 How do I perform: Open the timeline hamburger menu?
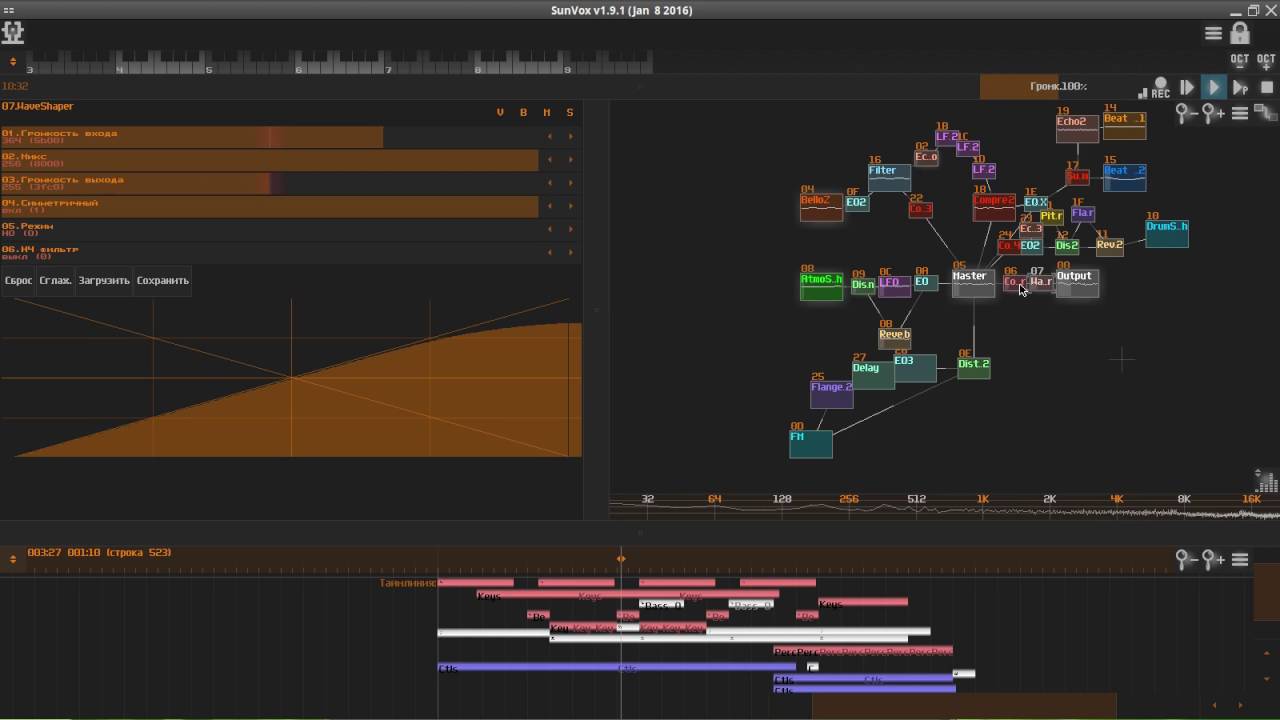click(x=1240, y=560)
